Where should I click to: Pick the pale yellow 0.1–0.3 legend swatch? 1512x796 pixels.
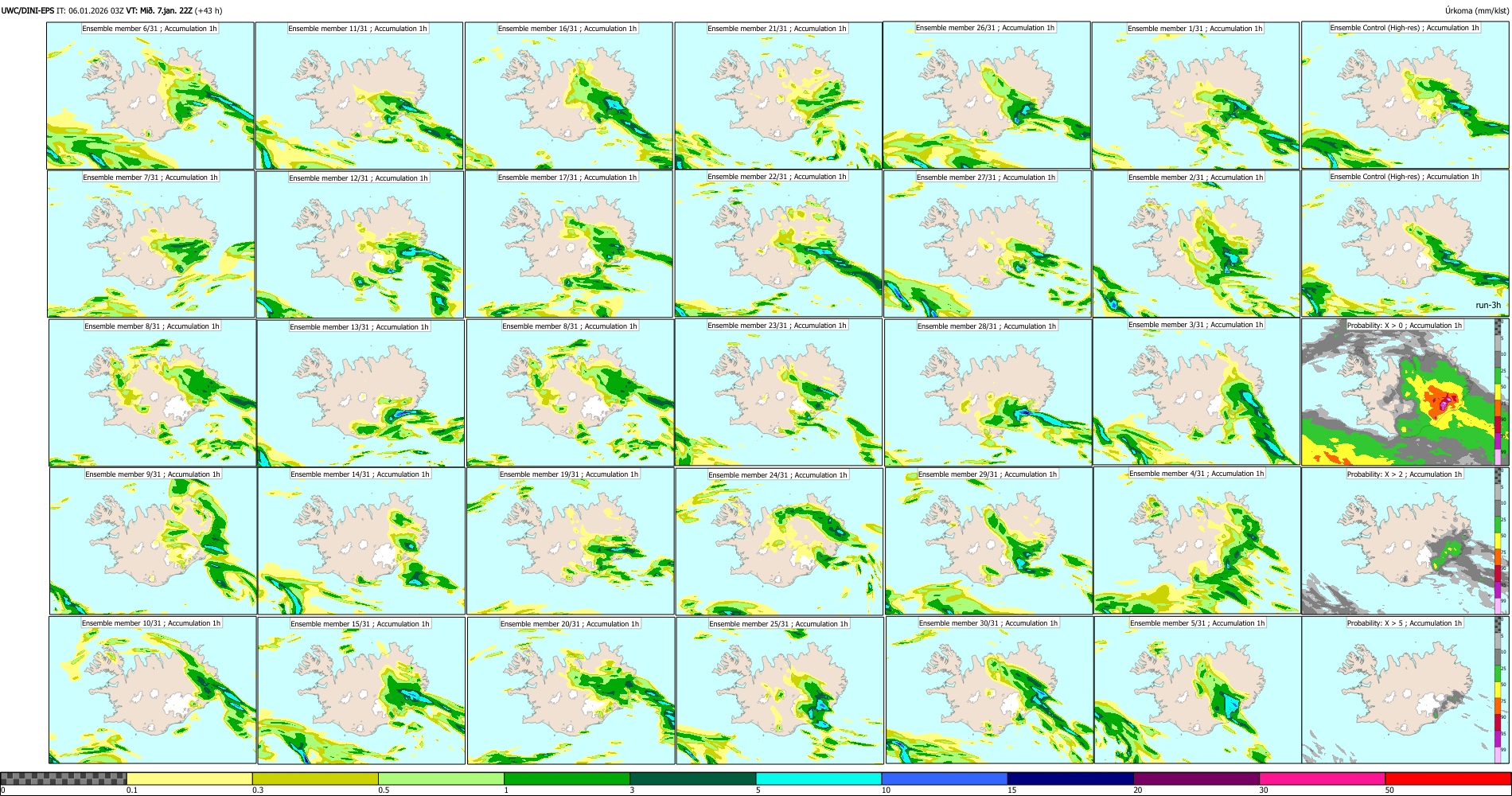pos(189,778)
